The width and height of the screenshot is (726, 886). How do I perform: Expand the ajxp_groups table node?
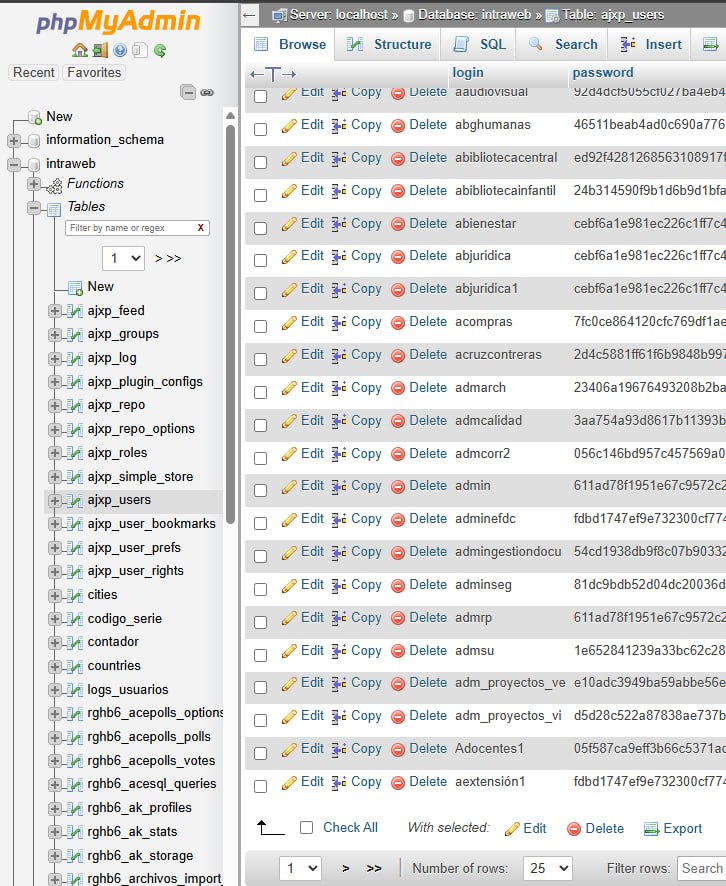[54, 335]
